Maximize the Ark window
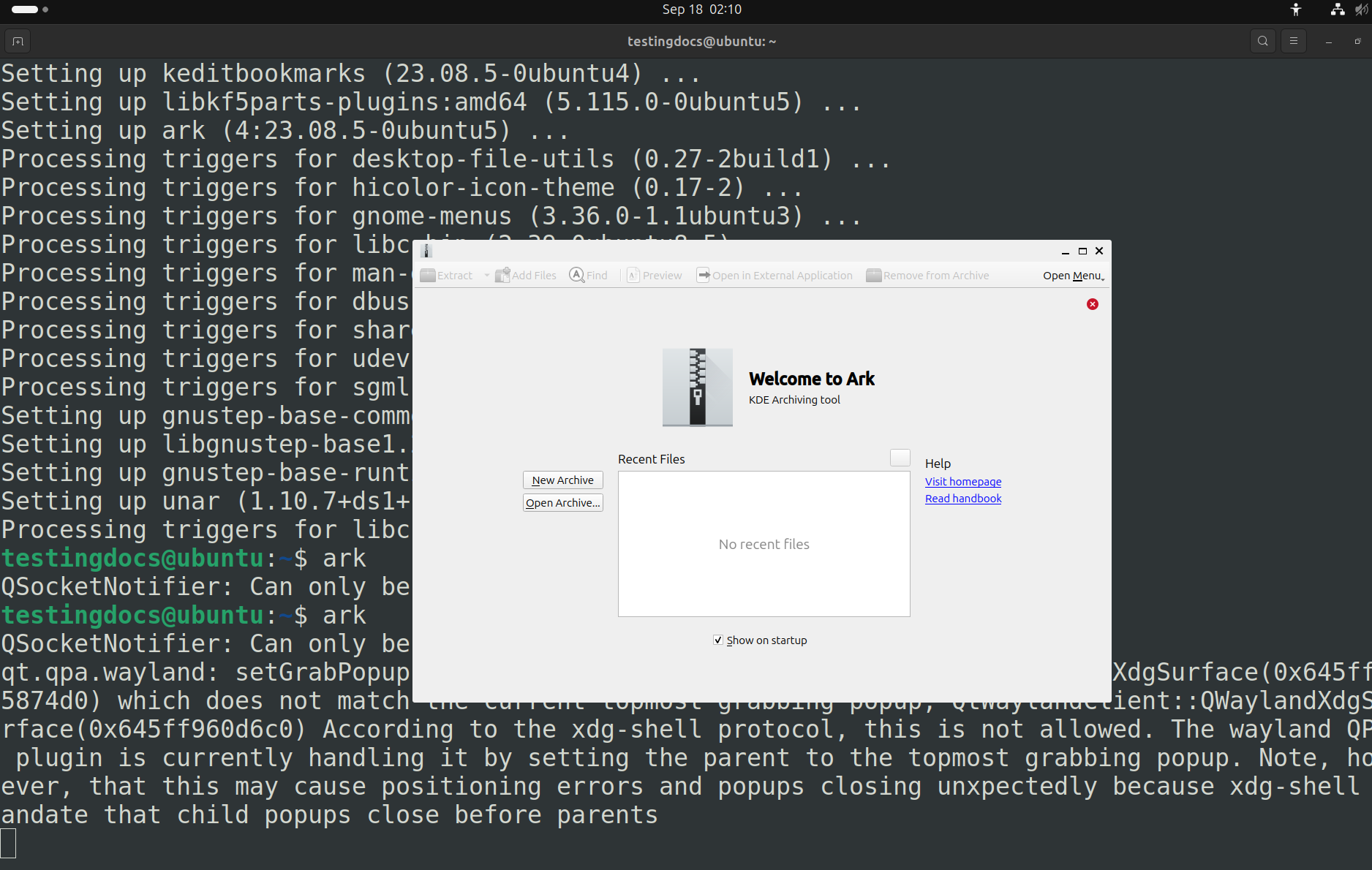This screenshot has height=870, width=1372. coord(1082,251)
